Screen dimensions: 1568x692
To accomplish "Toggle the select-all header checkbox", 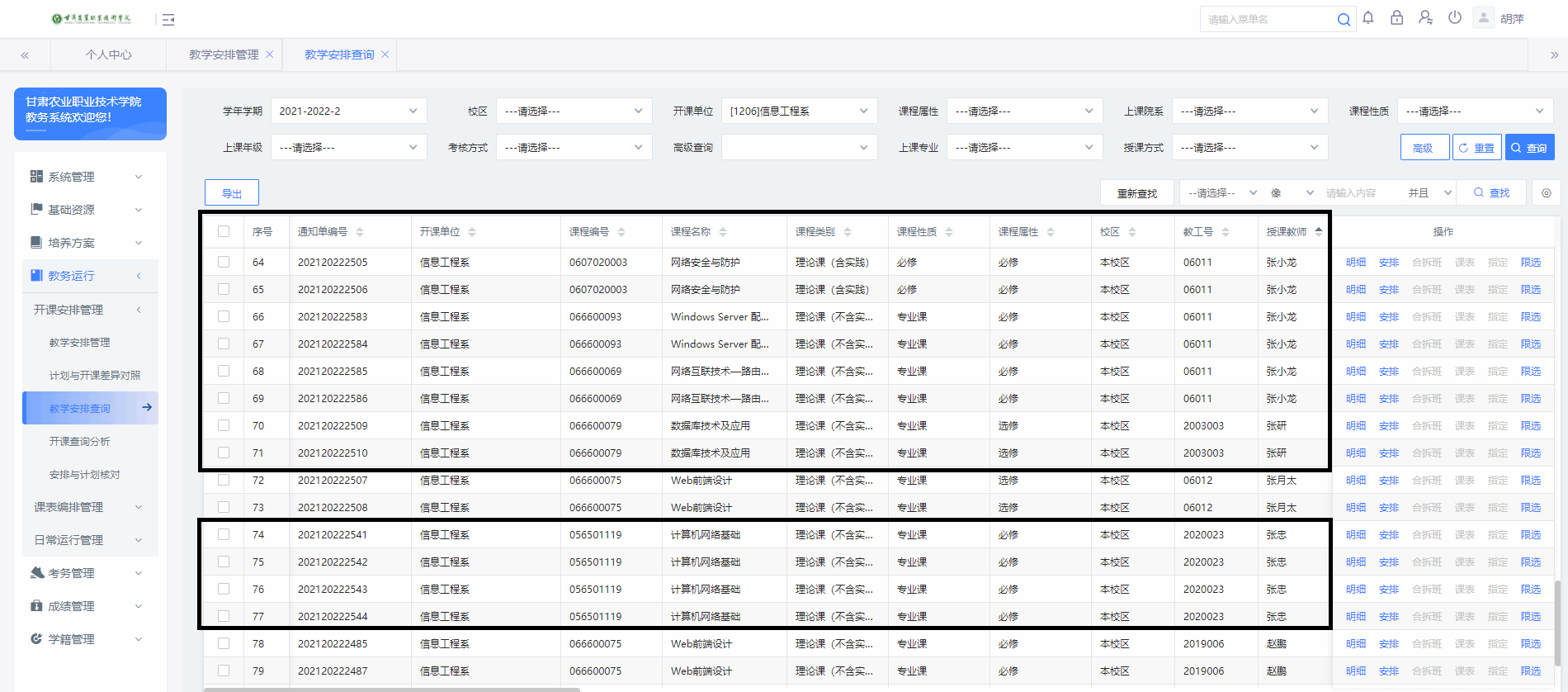I will pyautogui.click(x=224, y=231).
